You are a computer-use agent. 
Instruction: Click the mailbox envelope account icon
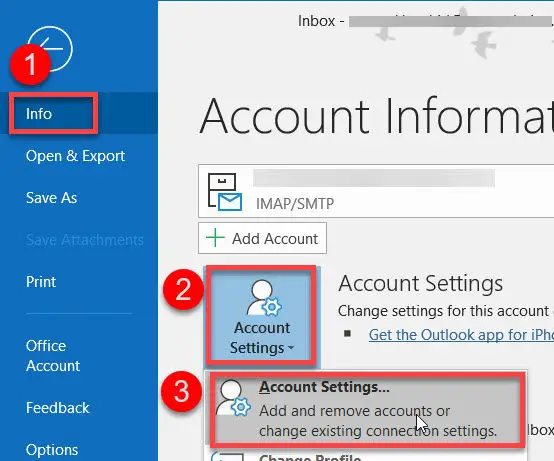click(x=225, y=191)
